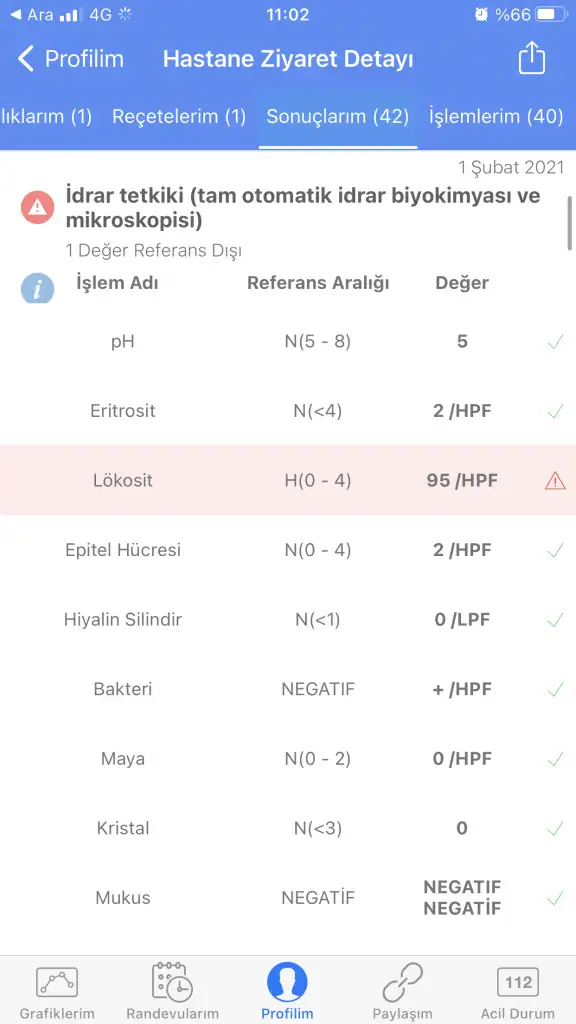Image resolution: width=576 pixels, height=1024 pixels.
Task: Select the Lökosit result row
Action: coord(288,480)
